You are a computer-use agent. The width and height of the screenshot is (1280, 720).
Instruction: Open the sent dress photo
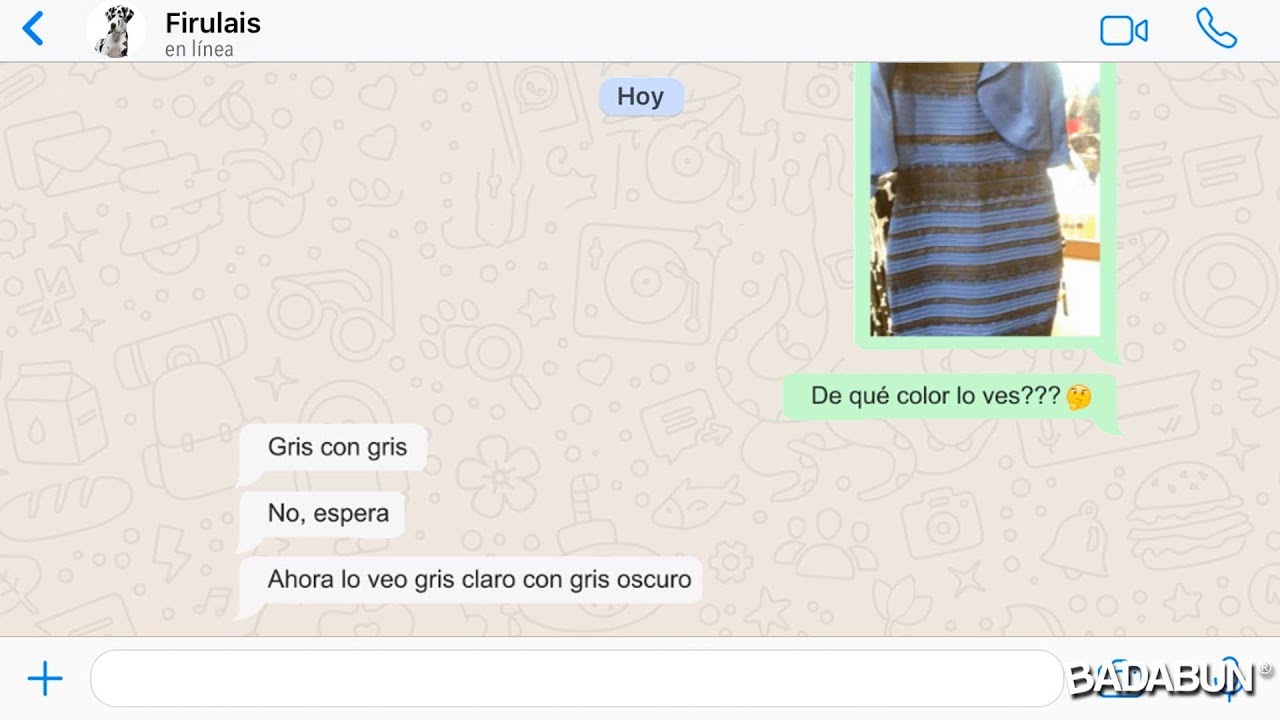[985, 199]
